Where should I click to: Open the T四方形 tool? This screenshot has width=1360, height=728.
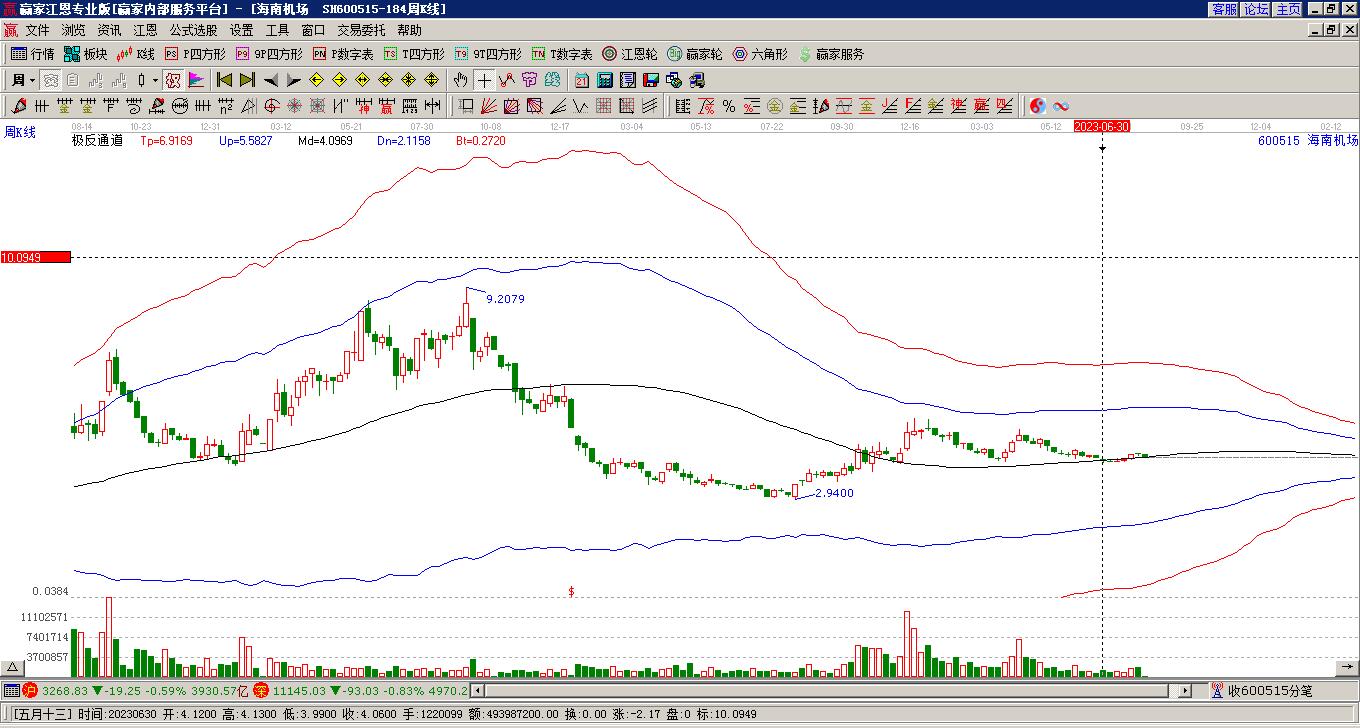click(414, 54)
